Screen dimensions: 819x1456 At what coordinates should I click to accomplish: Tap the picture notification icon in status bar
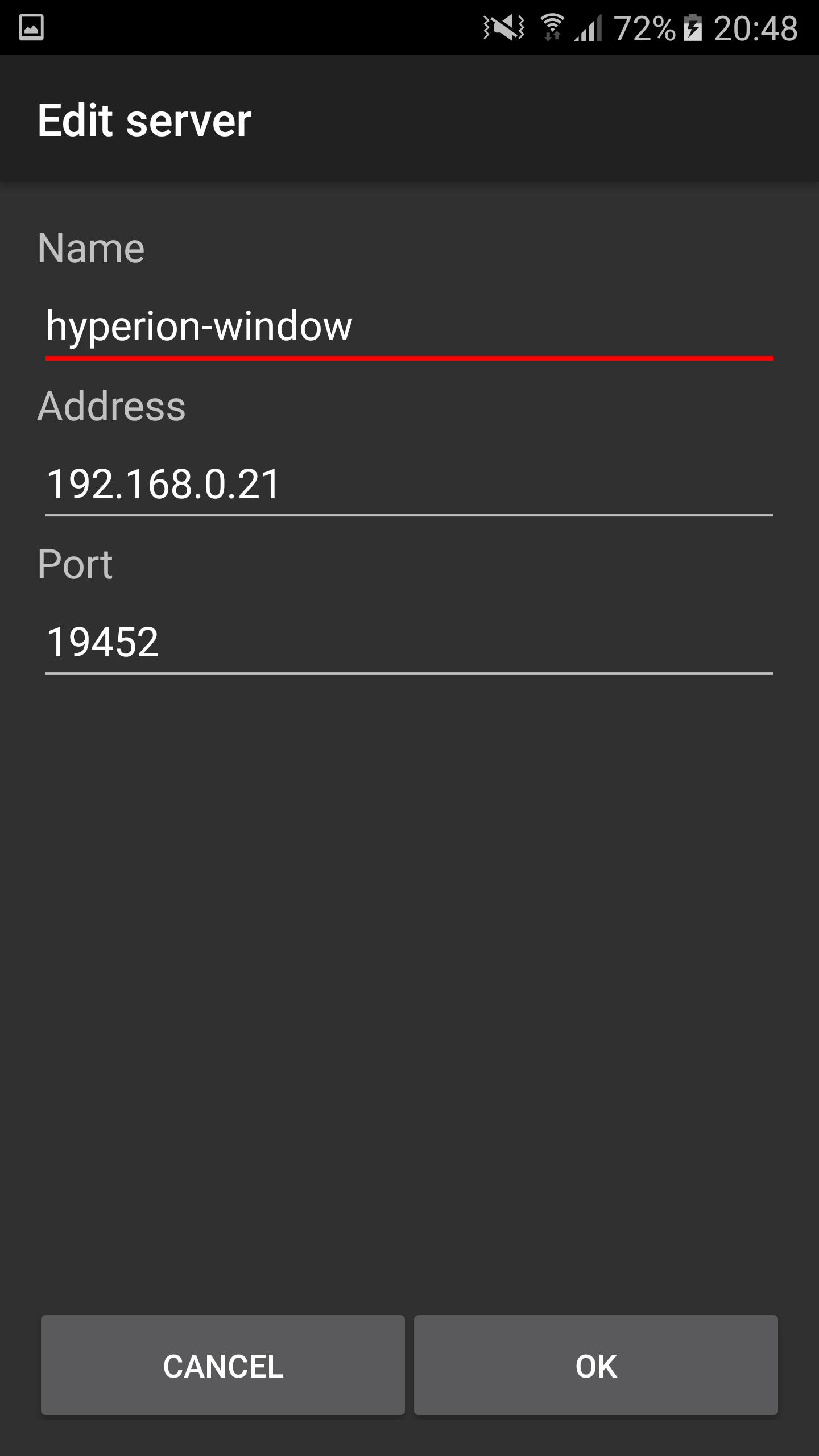click(x=31, y=27)
